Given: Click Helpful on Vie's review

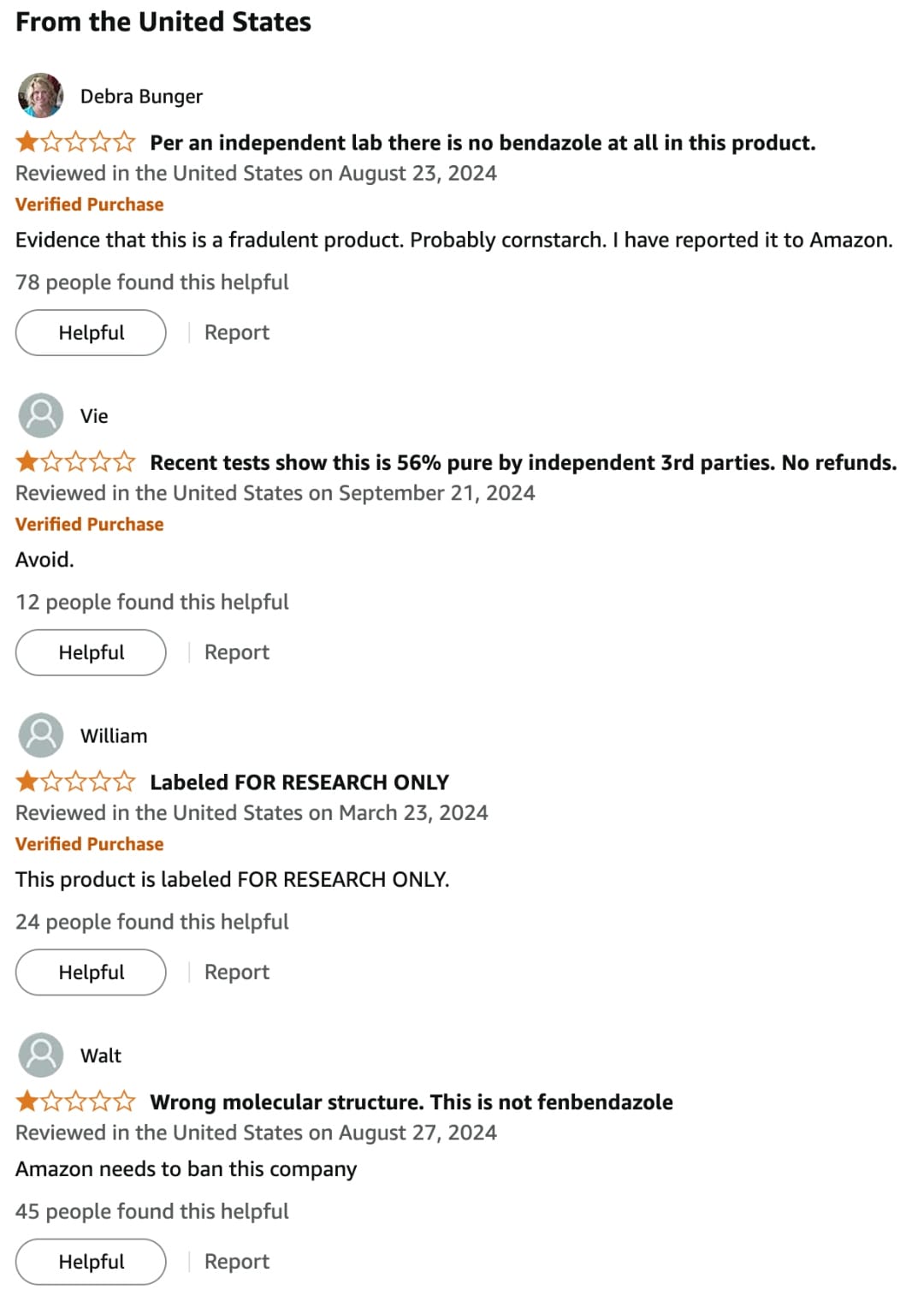Looking at the screenshot, I should pyautogui.click(x=90, y=651).
